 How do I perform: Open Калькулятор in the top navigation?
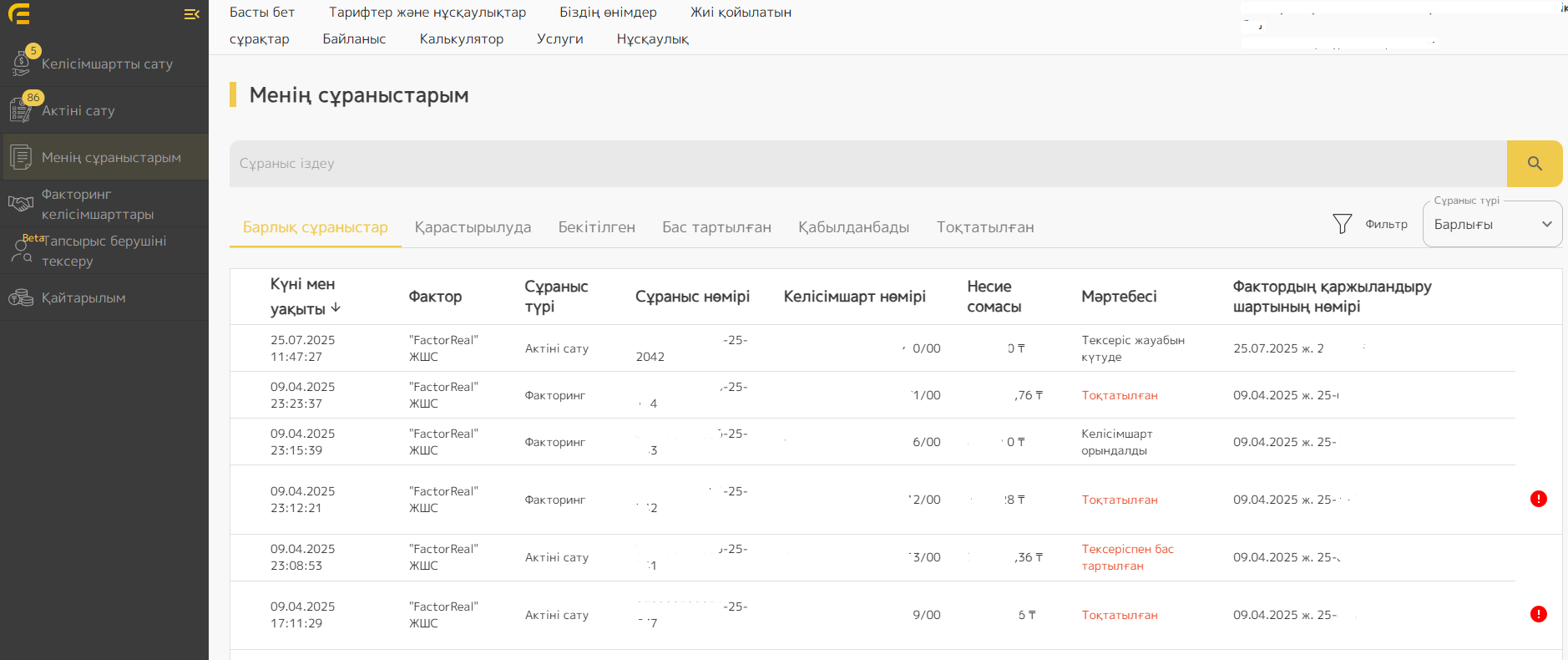[462, 39]
